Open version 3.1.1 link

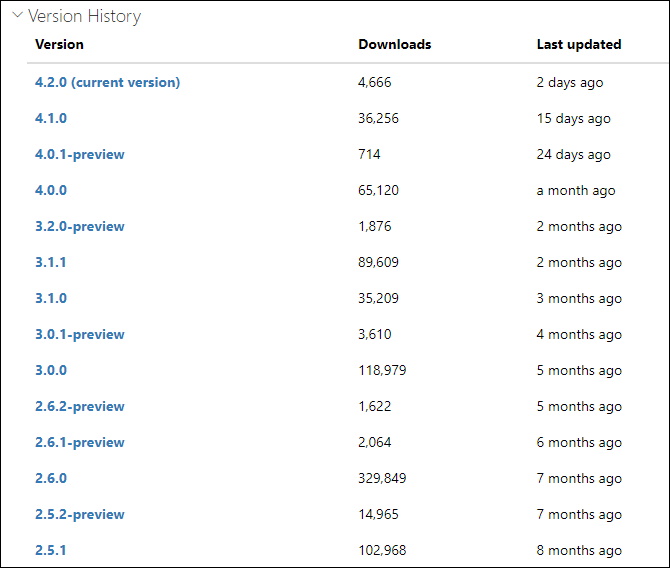point(50,262)
